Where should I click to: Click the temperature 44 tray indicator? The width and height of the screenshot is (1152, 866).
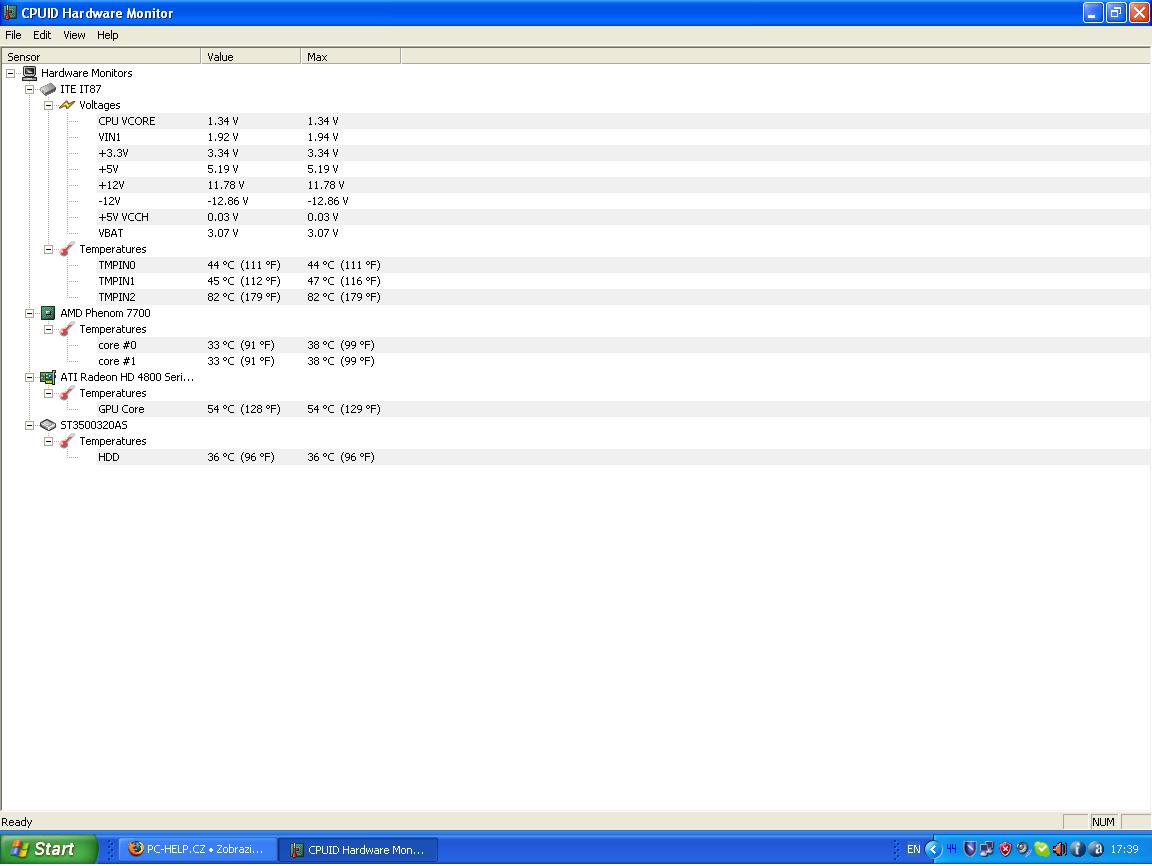[951, 849]
